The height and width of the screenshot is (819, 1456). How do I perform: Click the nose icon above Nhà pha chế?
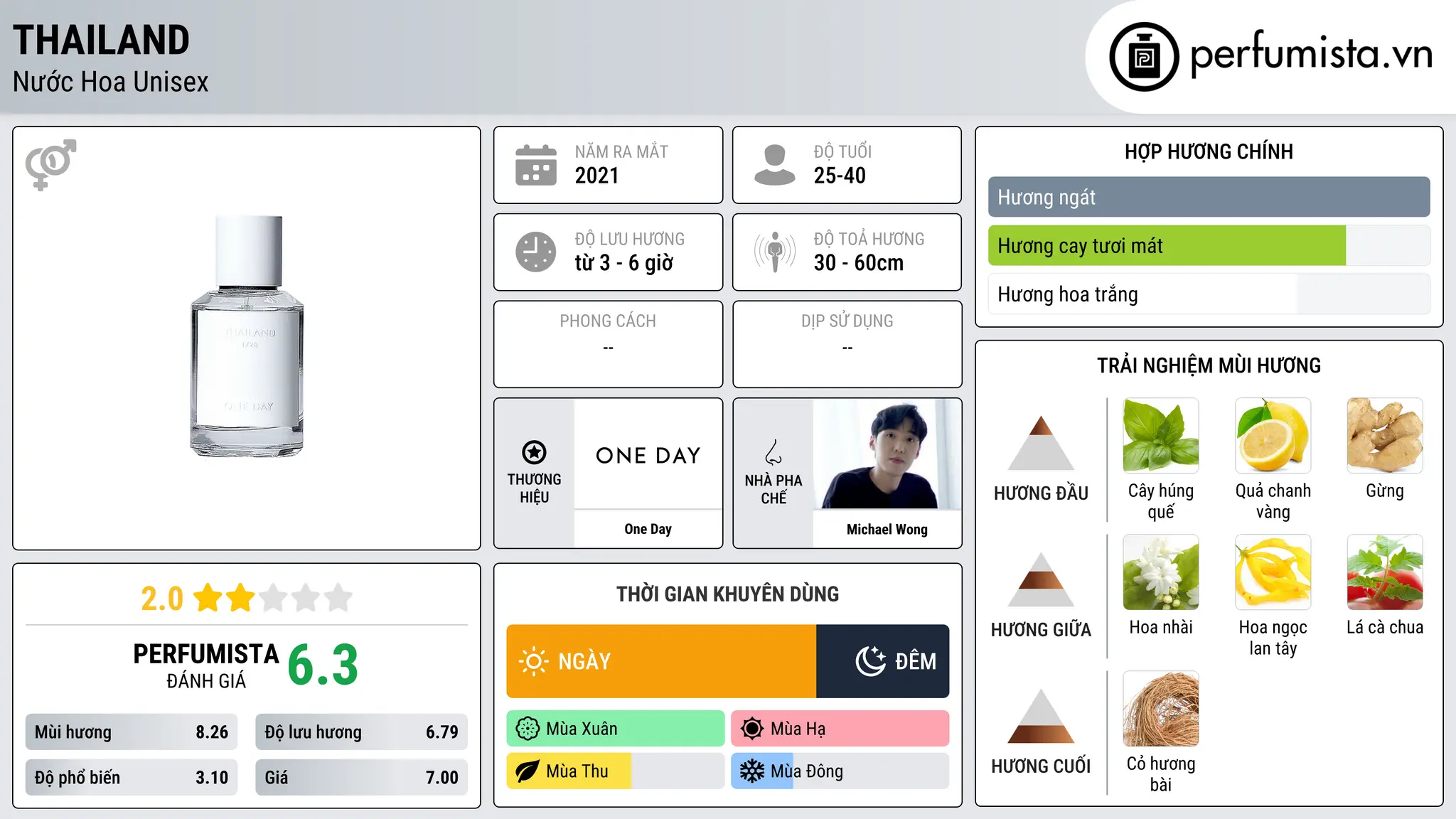point(773,452)
